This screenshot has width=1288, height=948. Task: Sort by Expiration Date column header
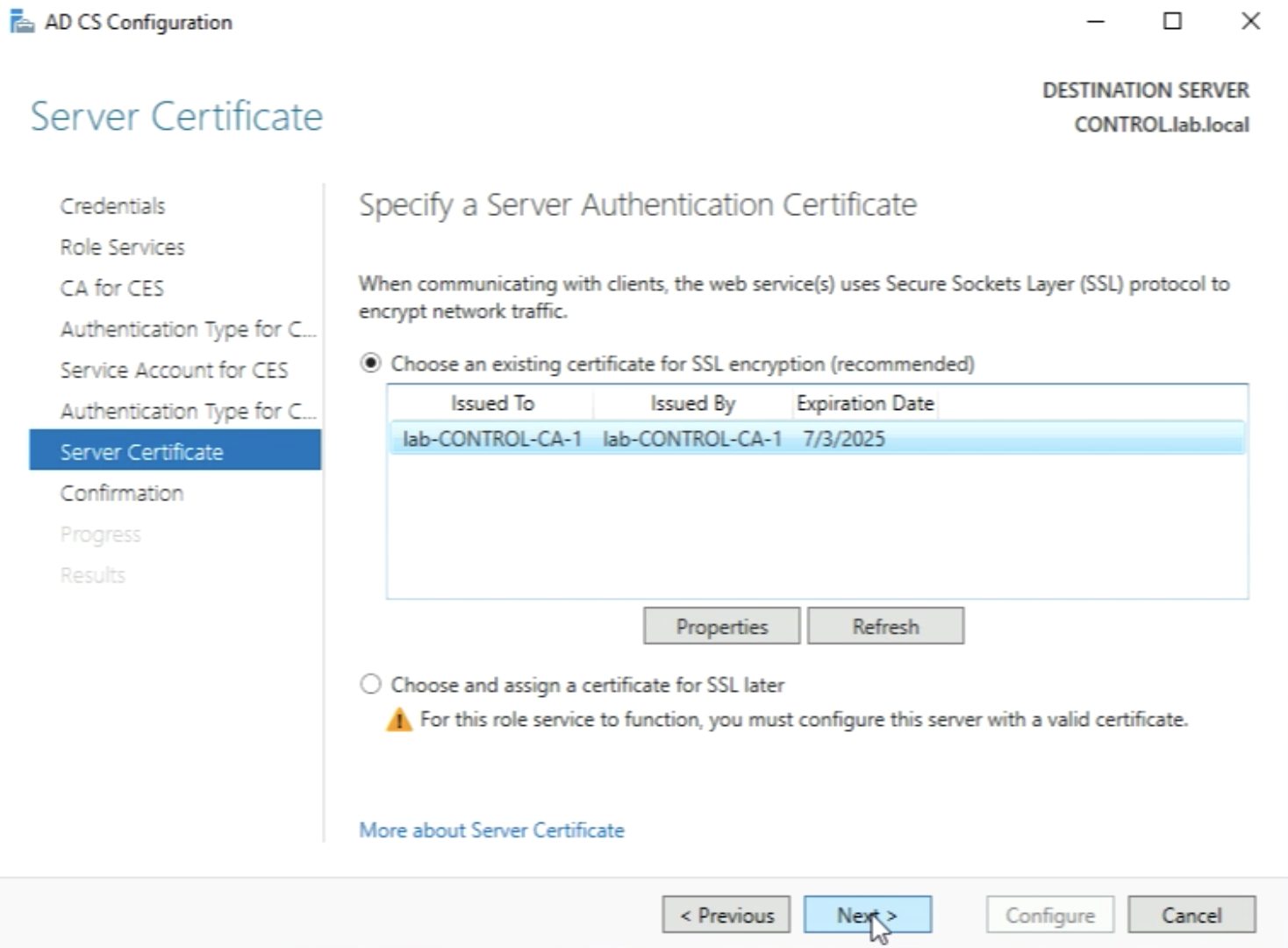[x=864, y=404]
